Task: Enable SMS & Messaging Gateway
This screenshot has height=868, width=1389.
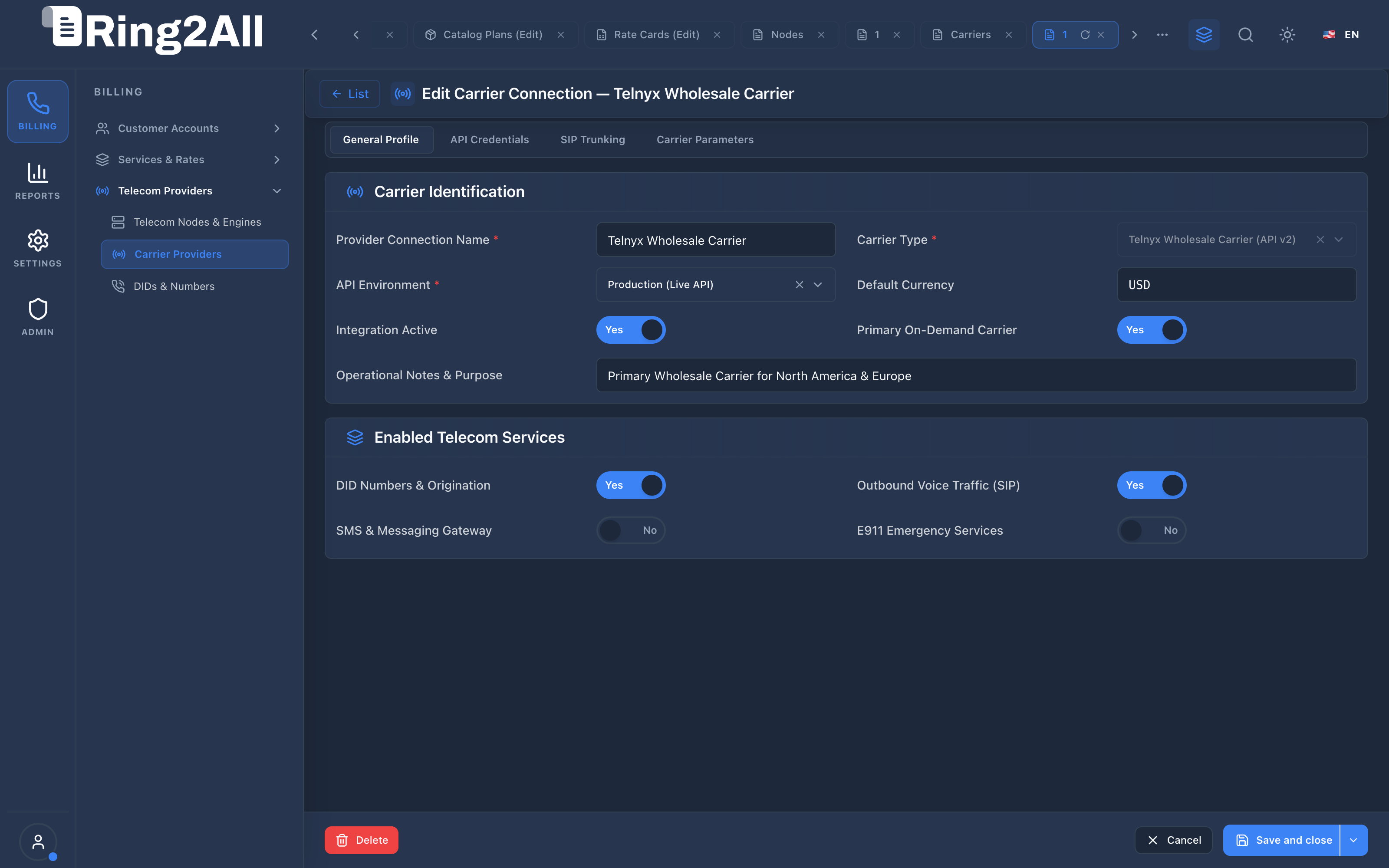Action: point(631,530)
